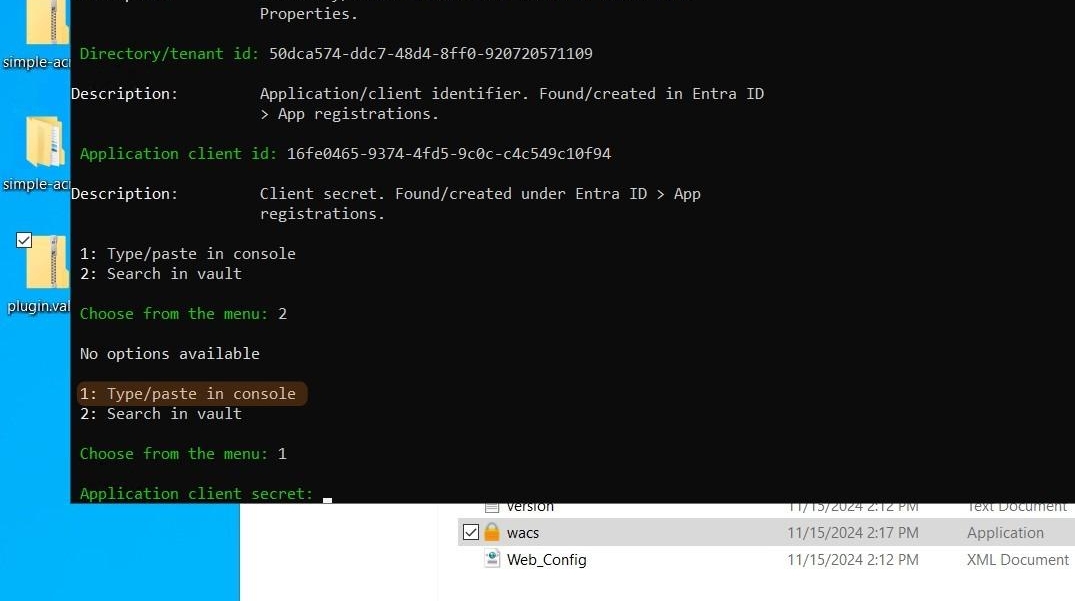This screenshot has width=1075, height=601.
Task: Click the lower '2: Search in vault' line
Action: pos(160,414)
